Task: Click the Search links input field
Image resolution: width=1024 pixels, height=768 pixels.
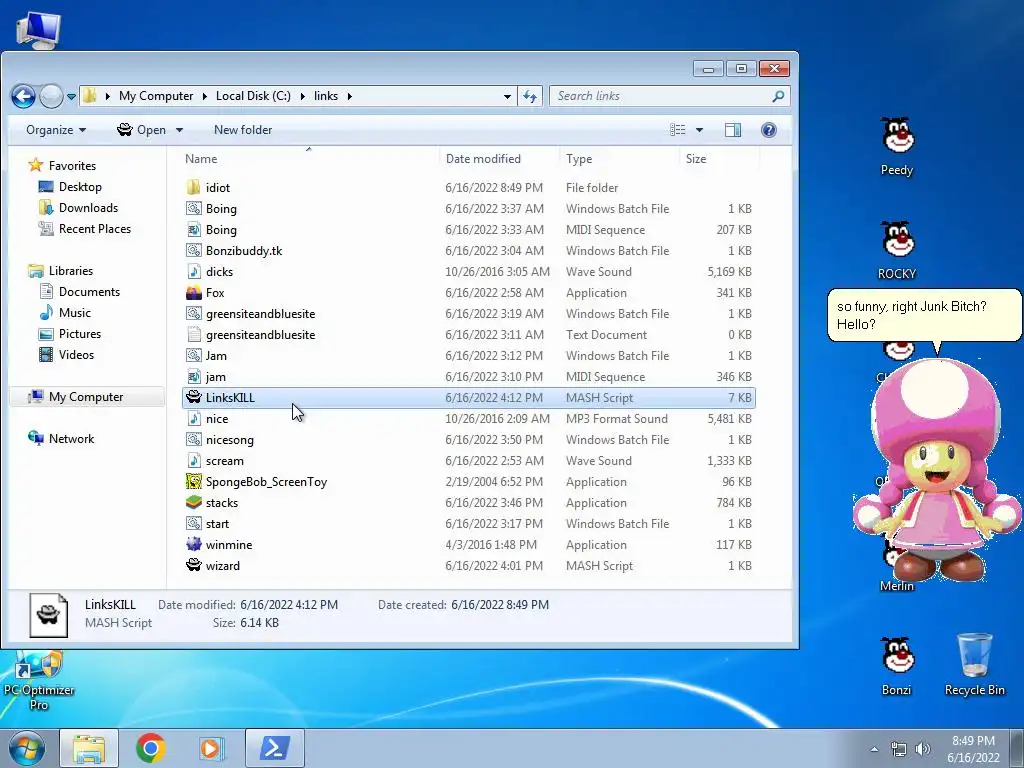Action: pyautogui.click(x=661, y=96)
